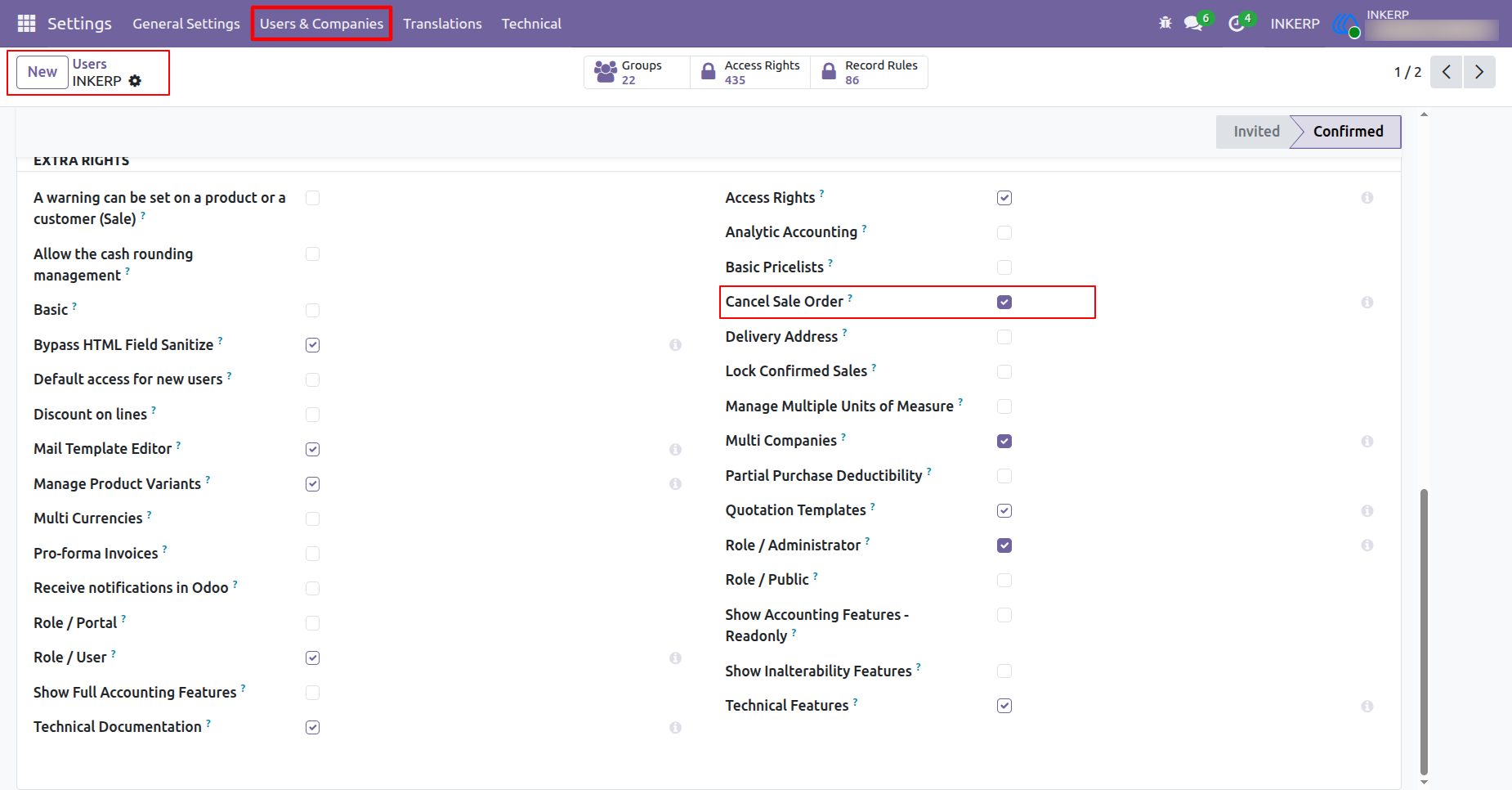Click info icon on Technical Features row

tap(1367, 707)
